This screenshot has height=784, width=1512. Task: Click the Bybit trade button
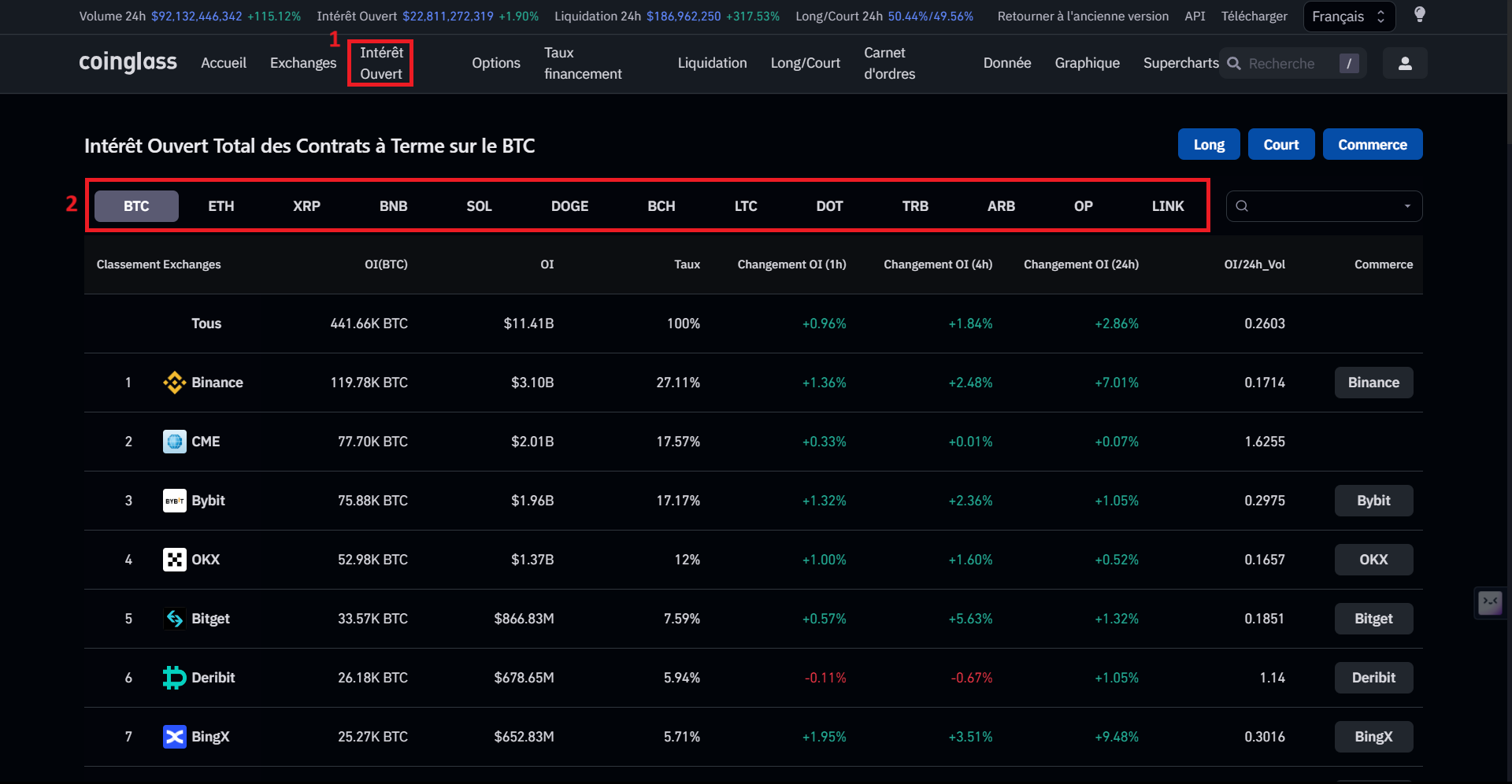[x=1373, y=501]
